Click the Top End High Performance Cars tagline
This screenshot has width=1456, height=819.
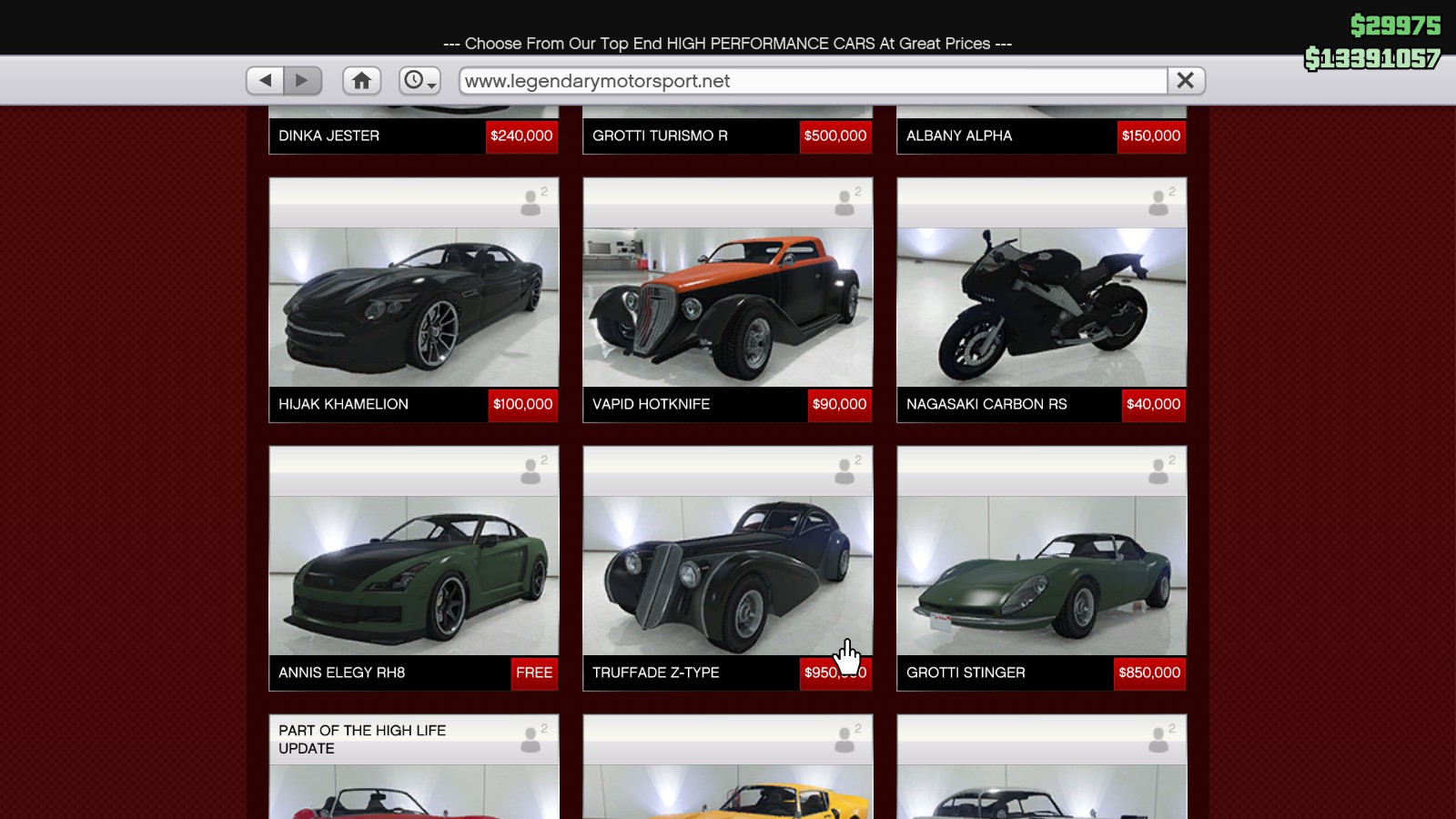(x=727, y=44)
